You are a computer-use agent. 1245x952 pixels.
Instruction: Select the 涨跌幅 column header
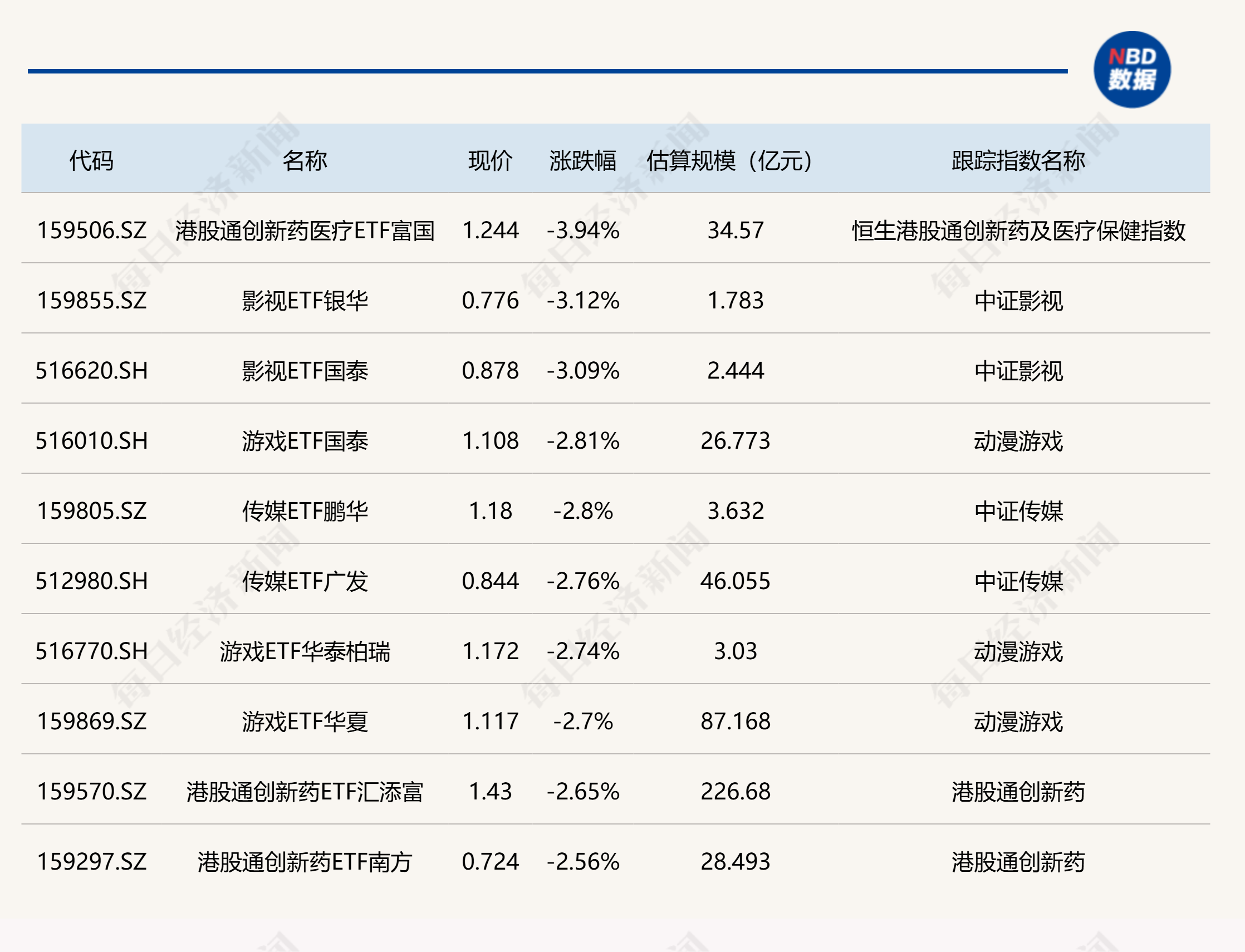[x=582, y=161]
